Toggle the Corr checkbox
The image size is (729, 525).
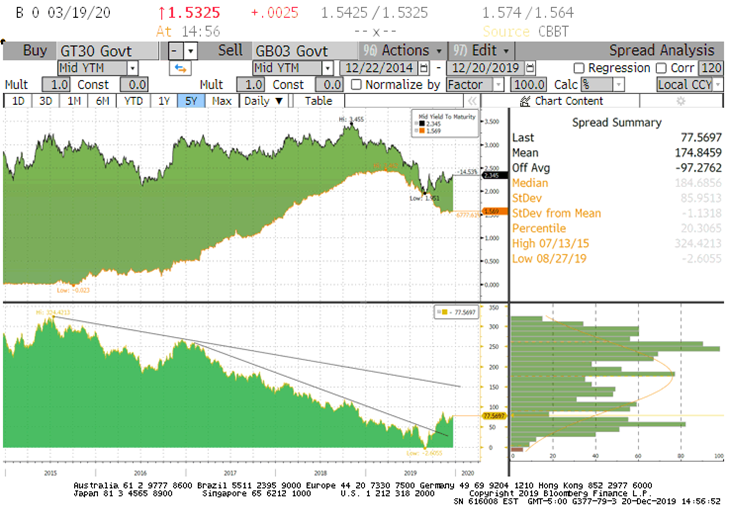(660, 68)
